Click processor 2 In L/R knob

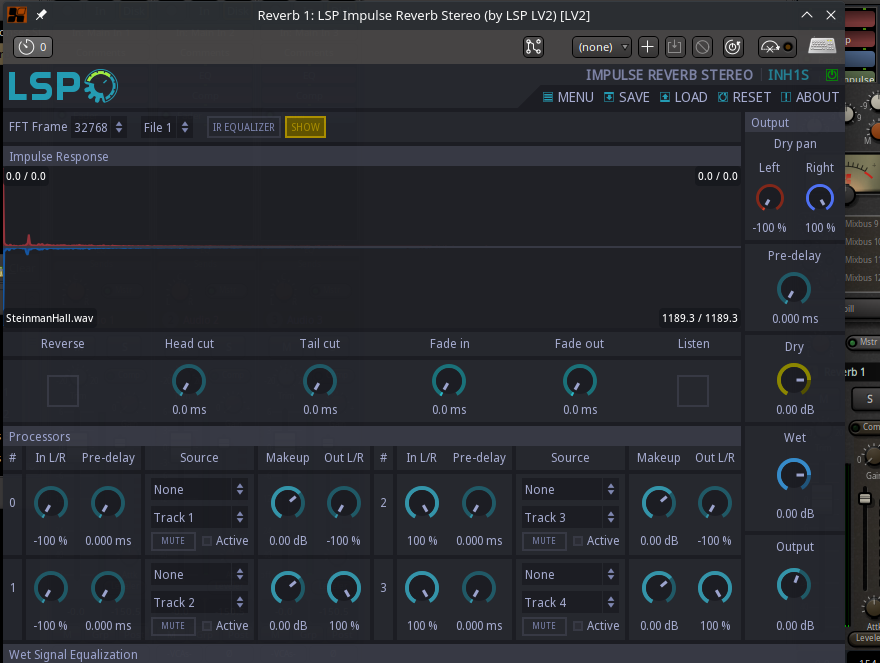tap(422, 503)
